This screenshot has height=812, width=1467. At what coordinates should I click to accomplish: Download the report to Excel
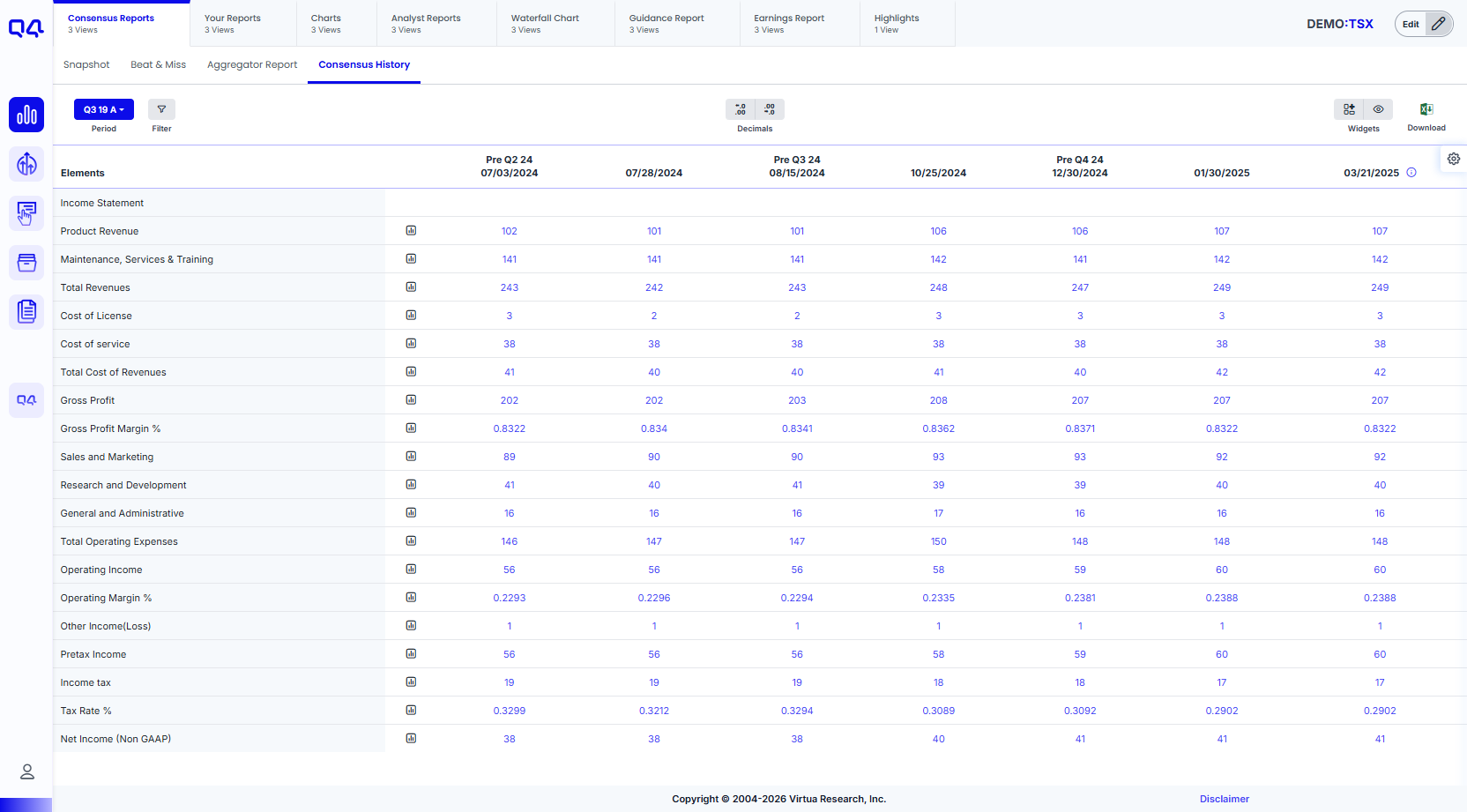click(x=1426, y=109)
